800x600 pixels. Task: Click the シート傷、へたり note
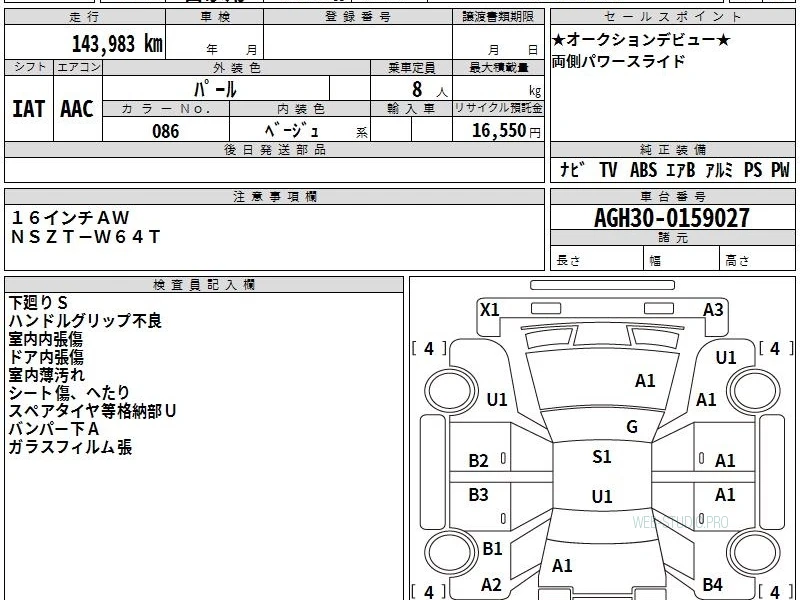(x=69, y=393)
